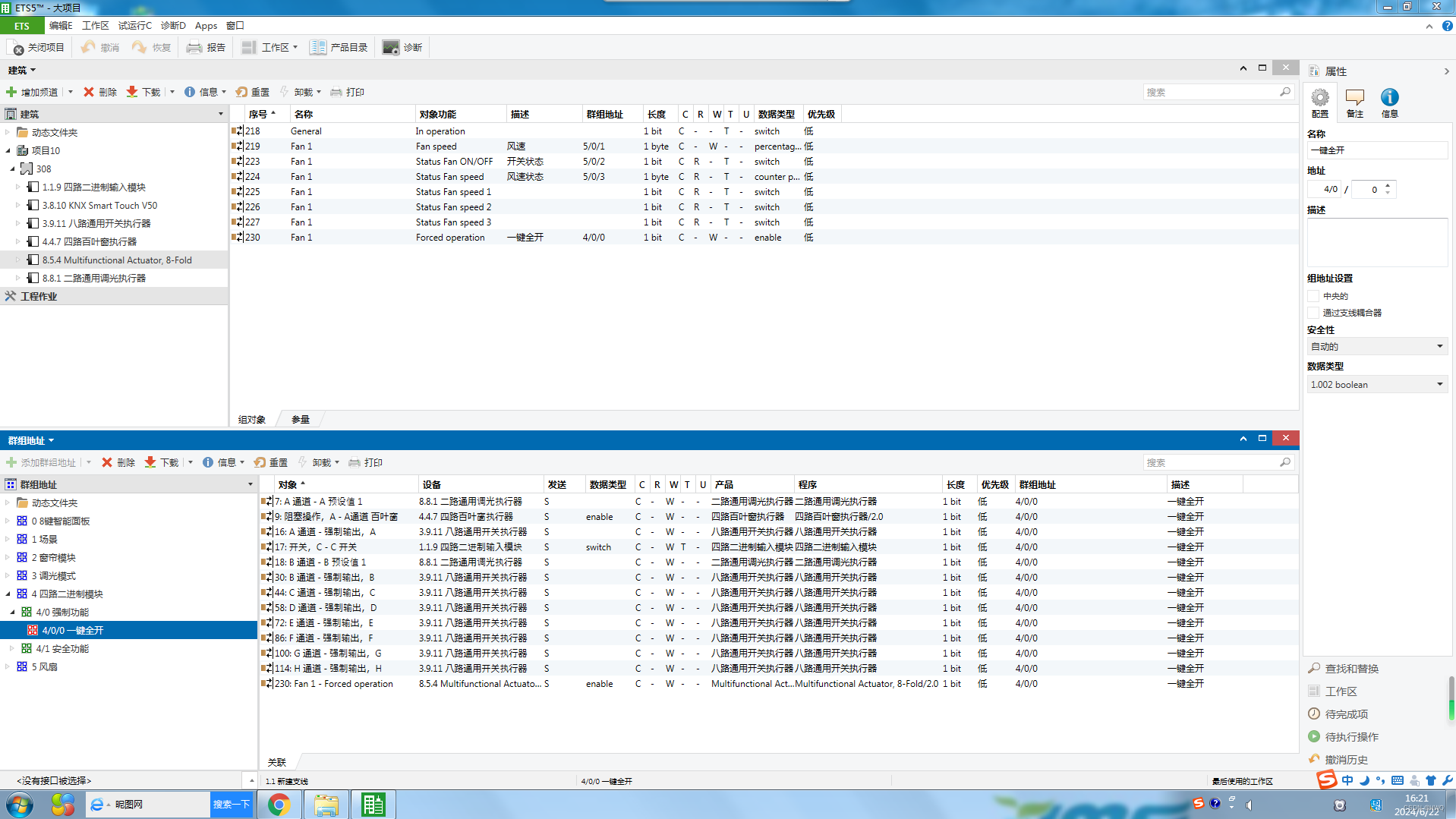
Task: Switch to the 参量 tab
Action: (301, 420)
